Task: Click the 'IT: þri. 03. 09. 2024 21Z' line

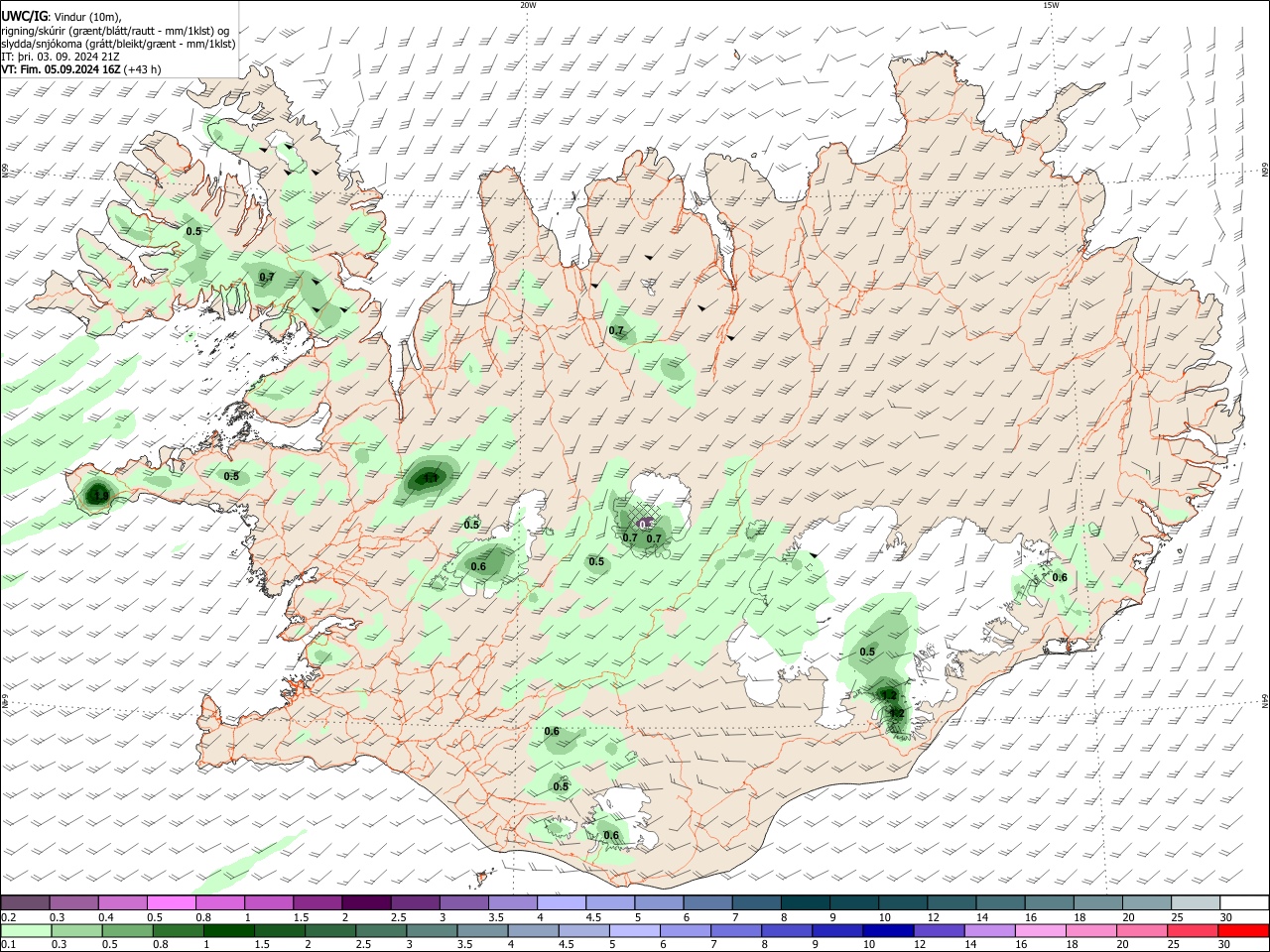Action: coord(62,57)
